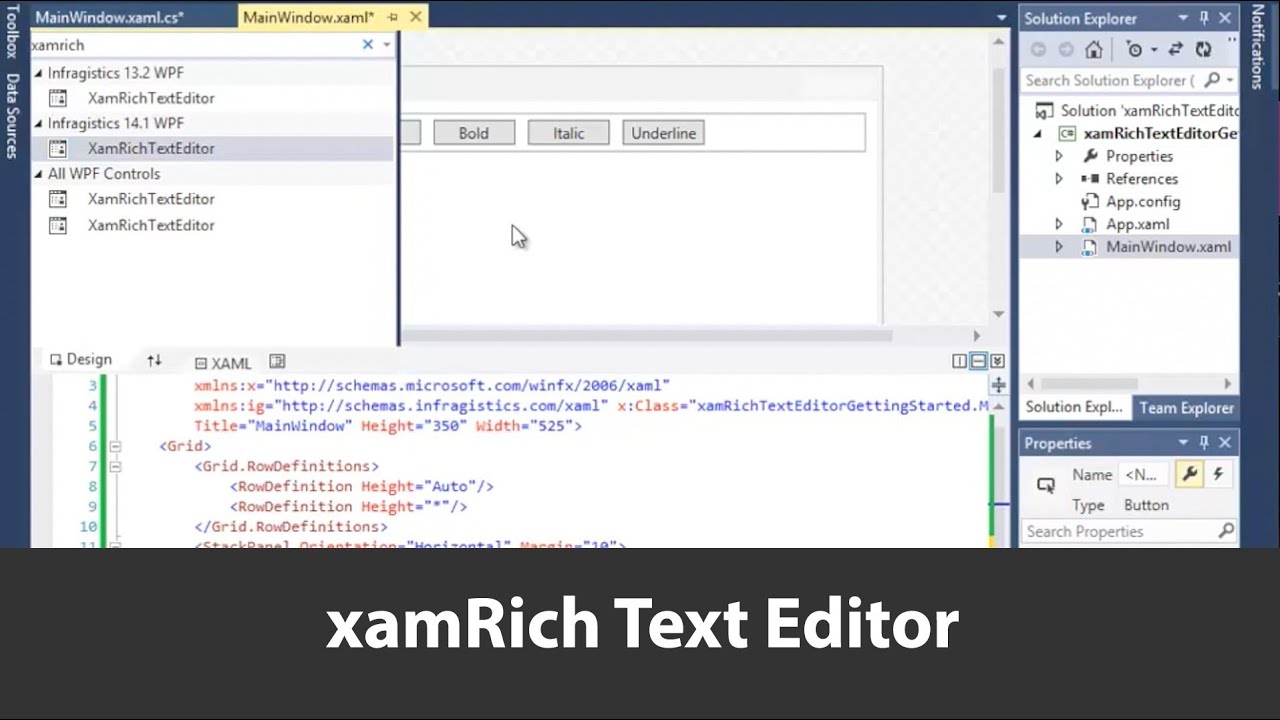Click the Forward arrow in Solution Explorer toolbar
Screen dimensions: 1280x720
(x=1066, y=50)
